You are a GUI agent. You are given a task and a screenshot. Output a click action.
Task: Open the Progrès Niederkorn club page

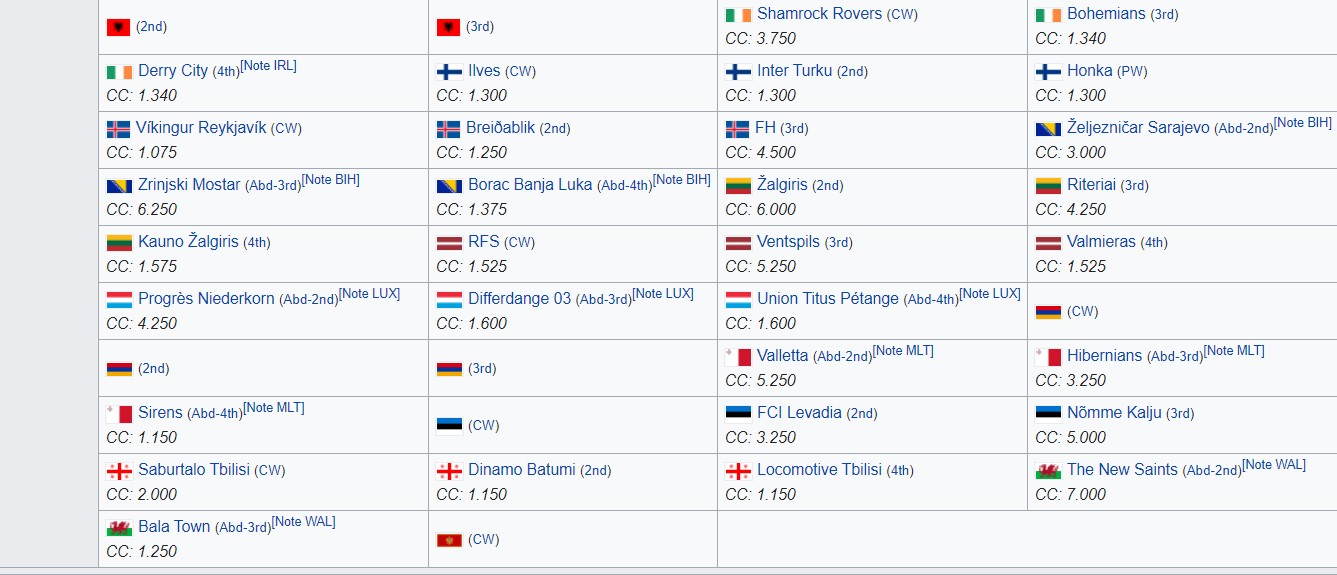tap(206, 299)
